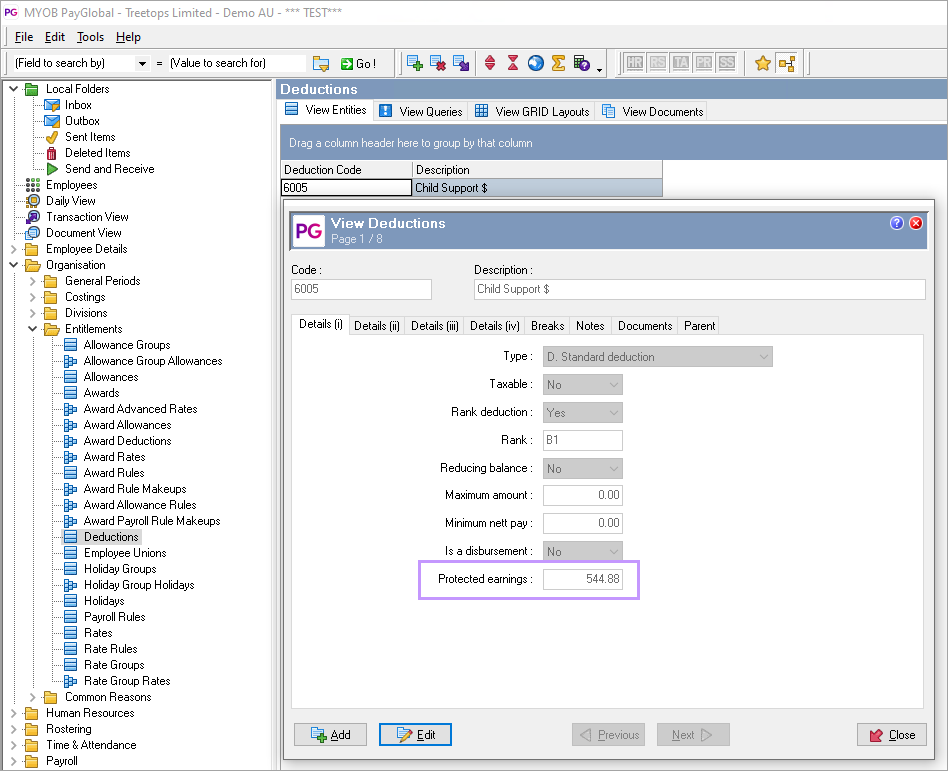Click the delete record toolbar icon
This screenshot has width=948, height=771.
(x=438, y=63)
